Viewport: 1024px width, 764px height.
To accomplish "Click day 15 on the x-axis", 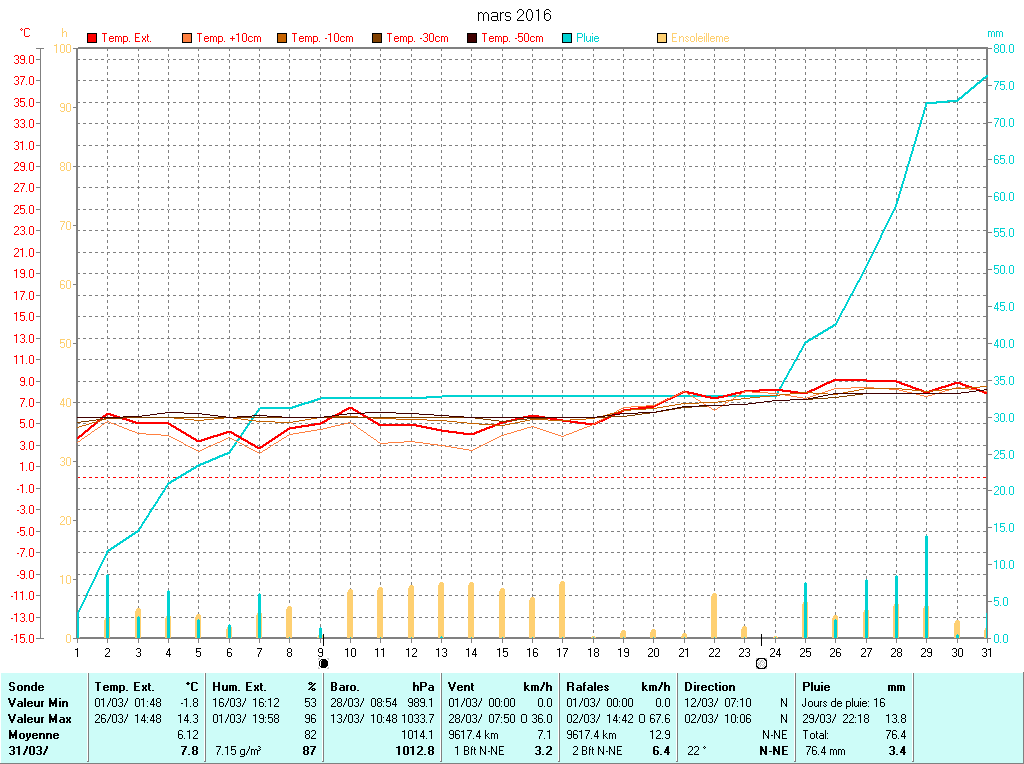I will pos(502,652).
